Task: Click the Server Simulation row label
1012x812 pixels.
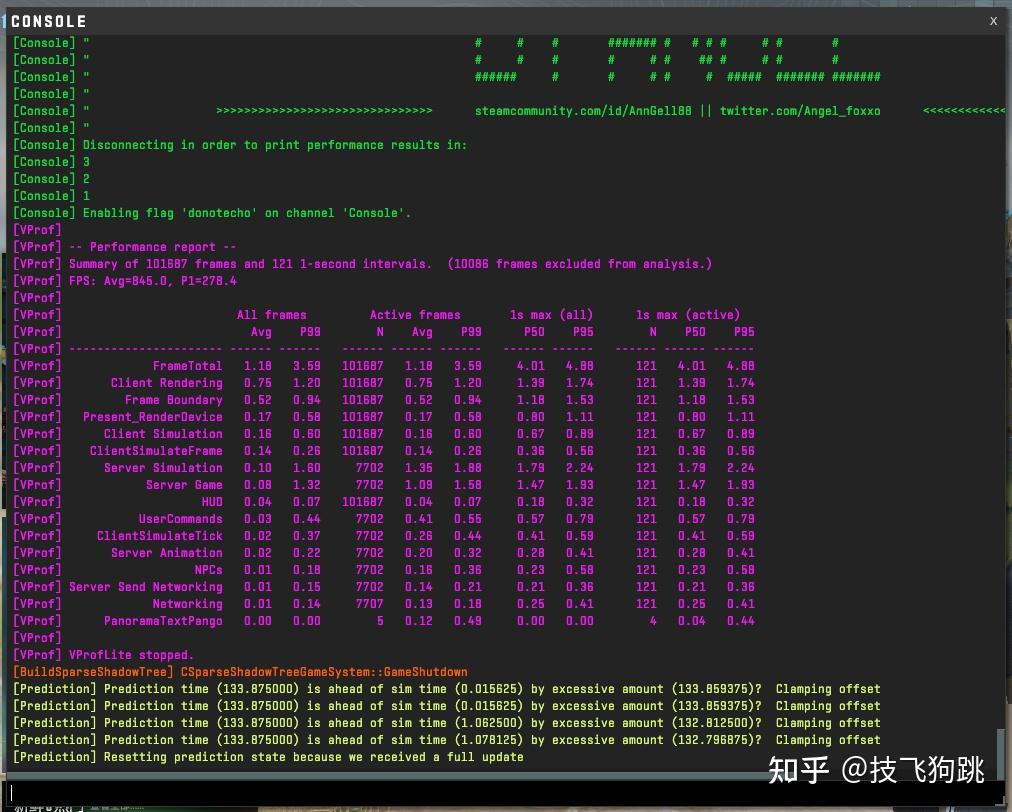Action: (x=163, y=468)
